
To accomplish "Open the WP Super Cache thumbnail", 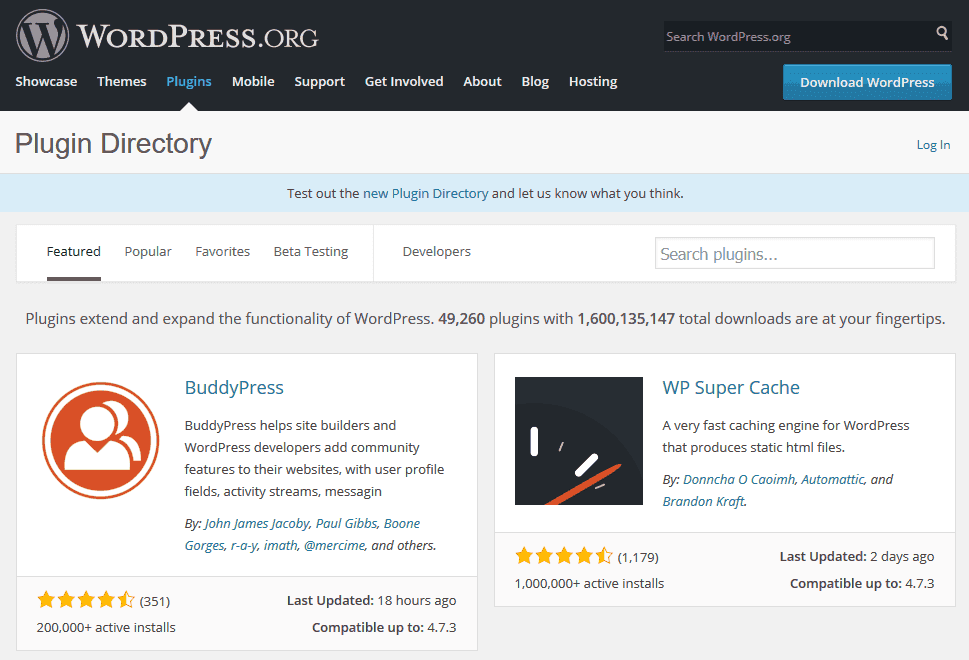I will pyautogui.click(x=578, y=441).
